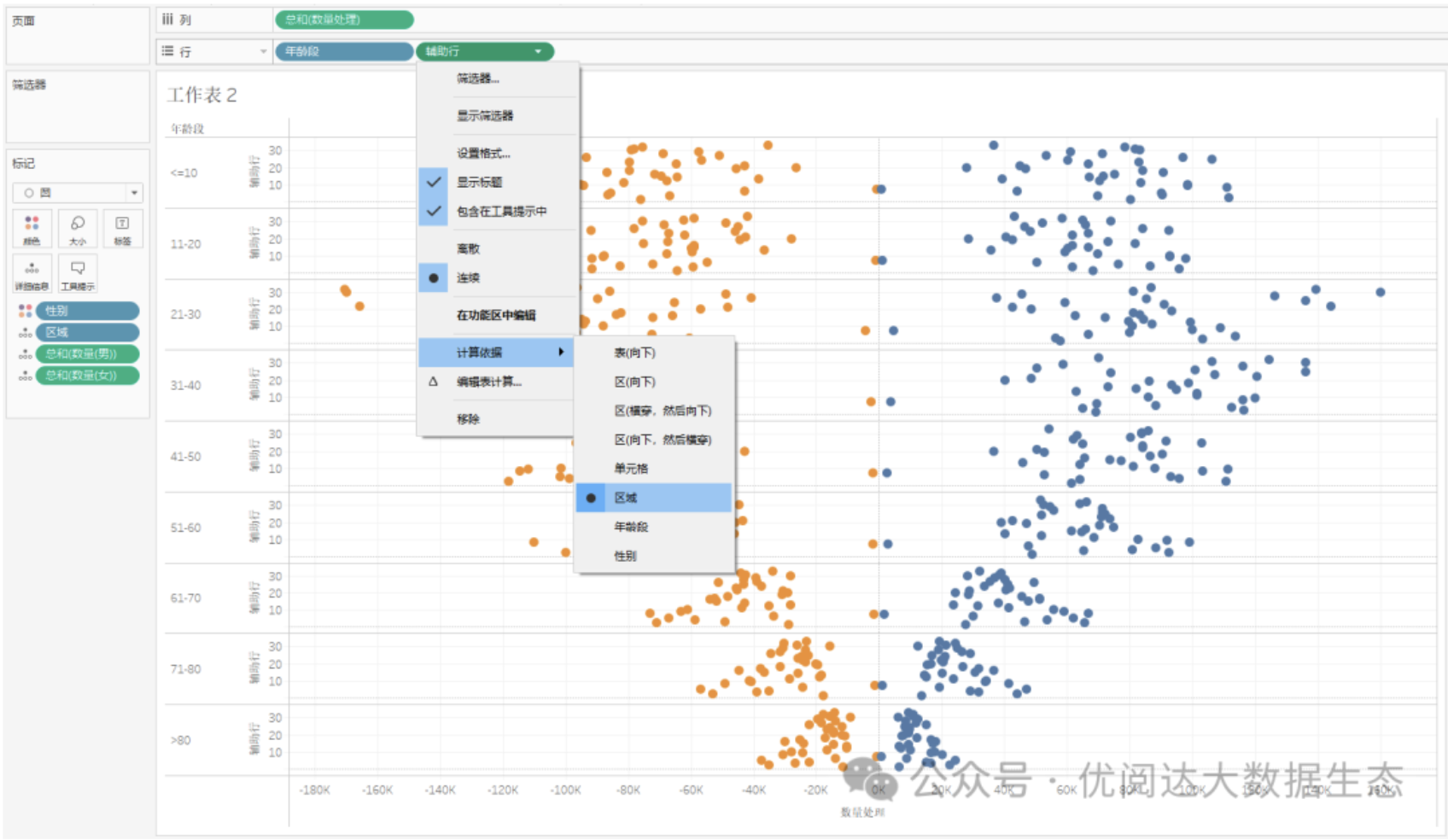Choose 编辑表计算... from the context menu

pos(488,382)
